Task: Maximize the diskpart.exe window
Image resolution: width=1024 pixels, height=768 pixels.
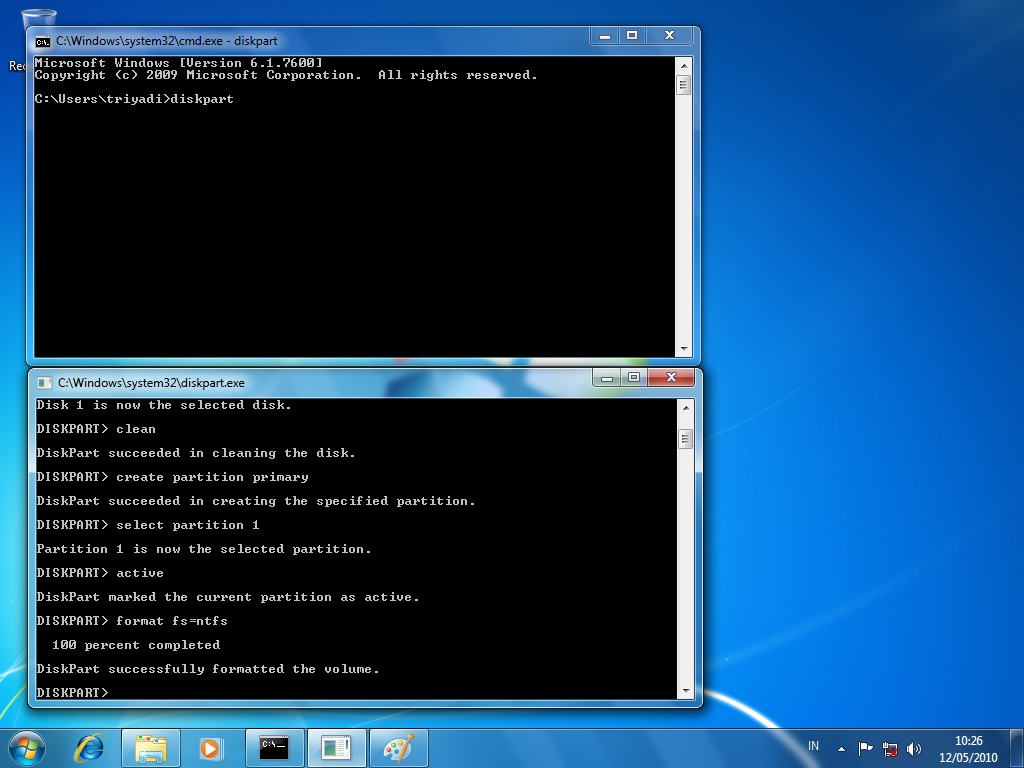Action: point(633,377)
